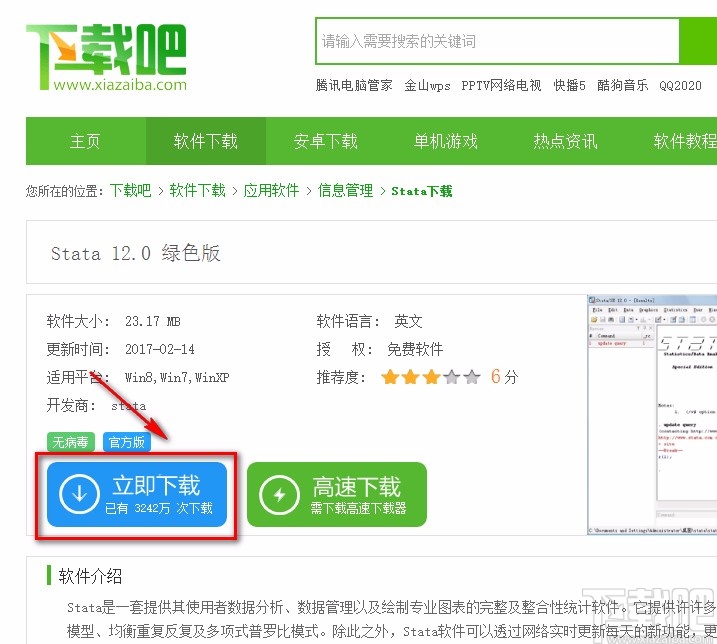The height and width of the screenshot is (644, 717).
Task: Click the 软件下载 breadcrumb link
Action: [198, 190]
